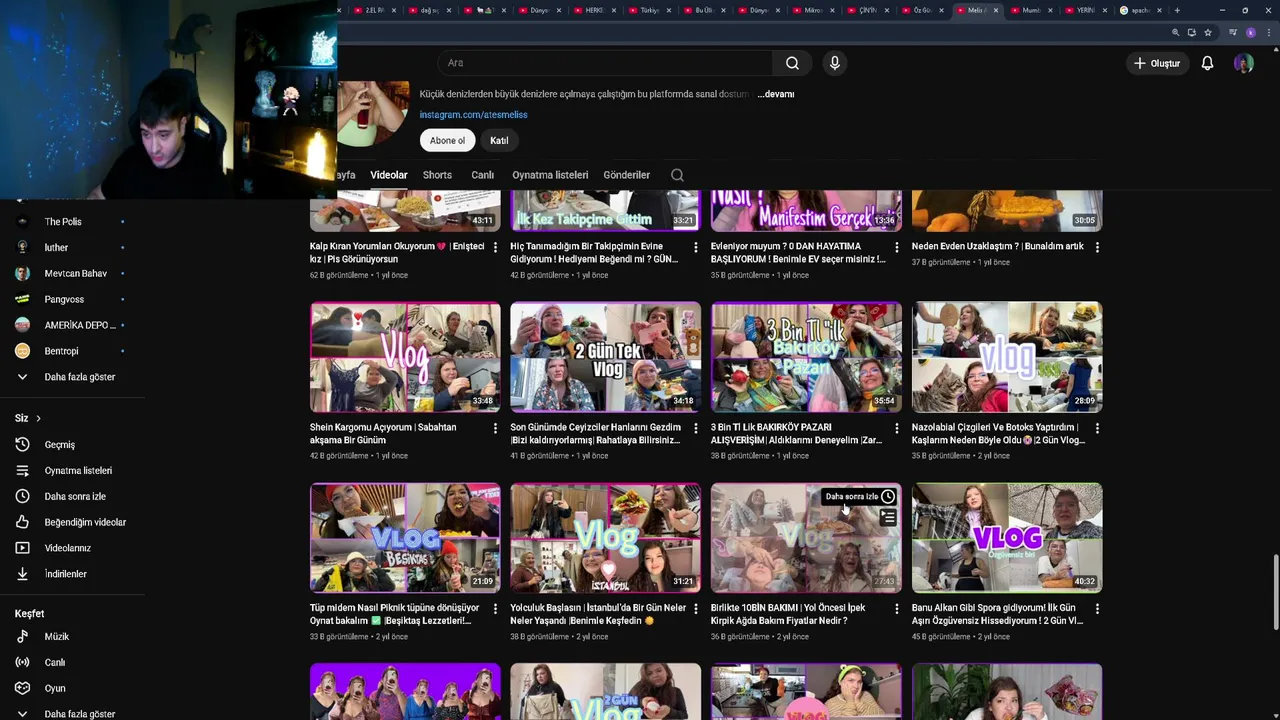1280x720 pixels.
Task: Open options menu for Neden Evden Uzaklaştım video
Action: (1097, 247)
